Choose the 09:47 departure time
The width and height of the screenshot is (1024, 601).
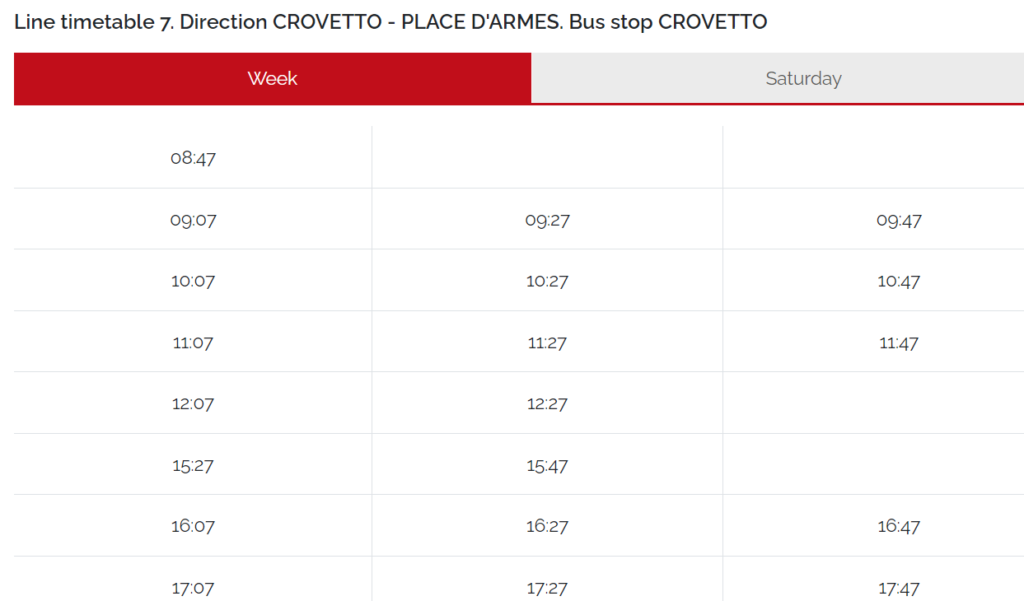[x=898, y=220]
